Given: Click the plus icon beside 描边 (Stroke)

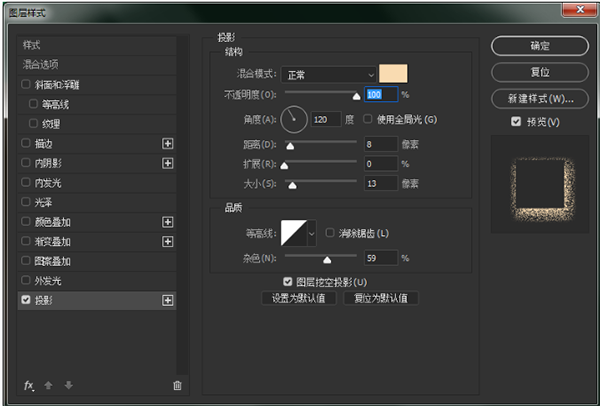Looking at the screenshot, I should 168,144.
